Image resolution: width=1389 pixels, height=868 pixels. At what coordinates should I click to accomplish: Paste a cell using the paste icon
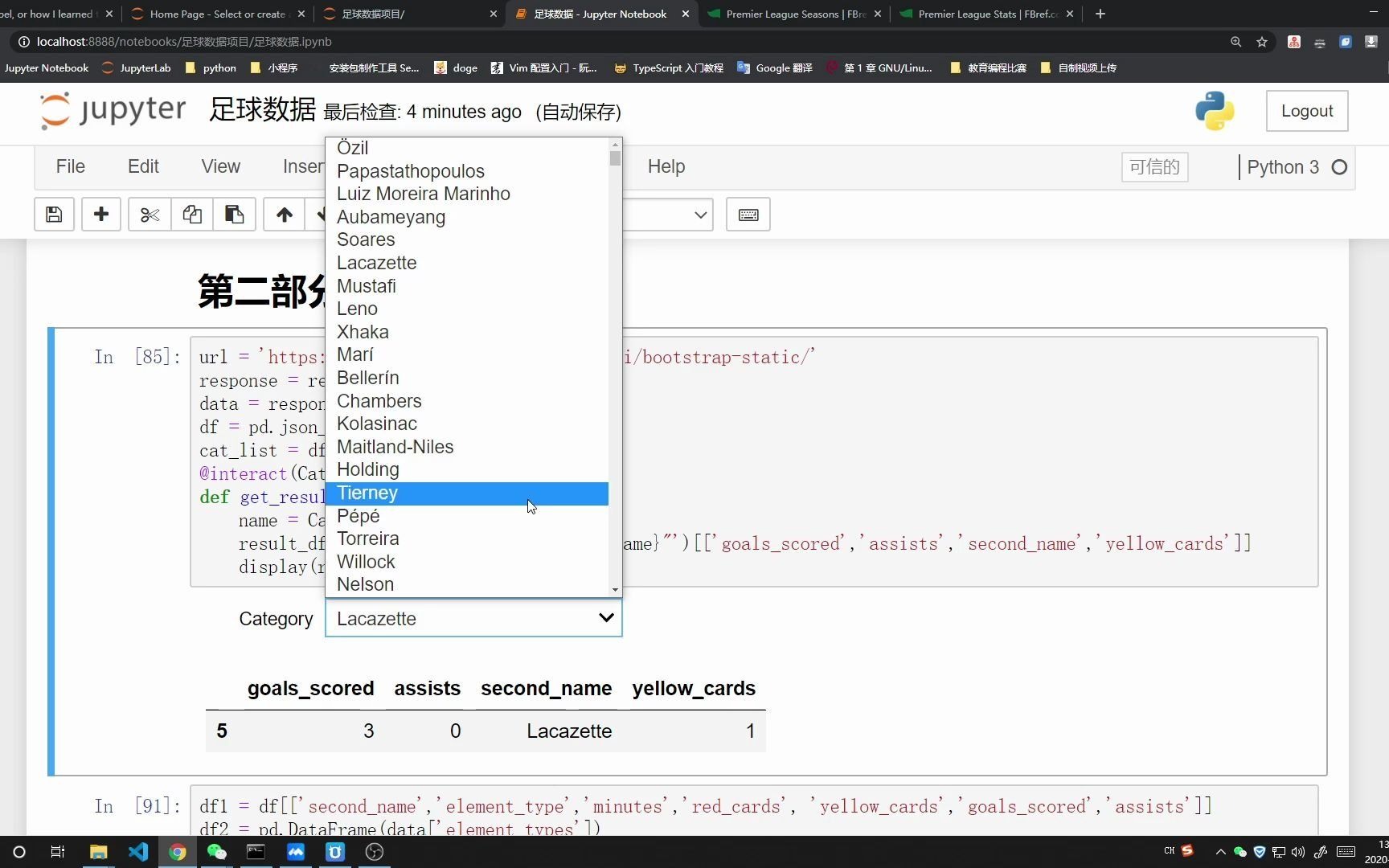(233, 214)
